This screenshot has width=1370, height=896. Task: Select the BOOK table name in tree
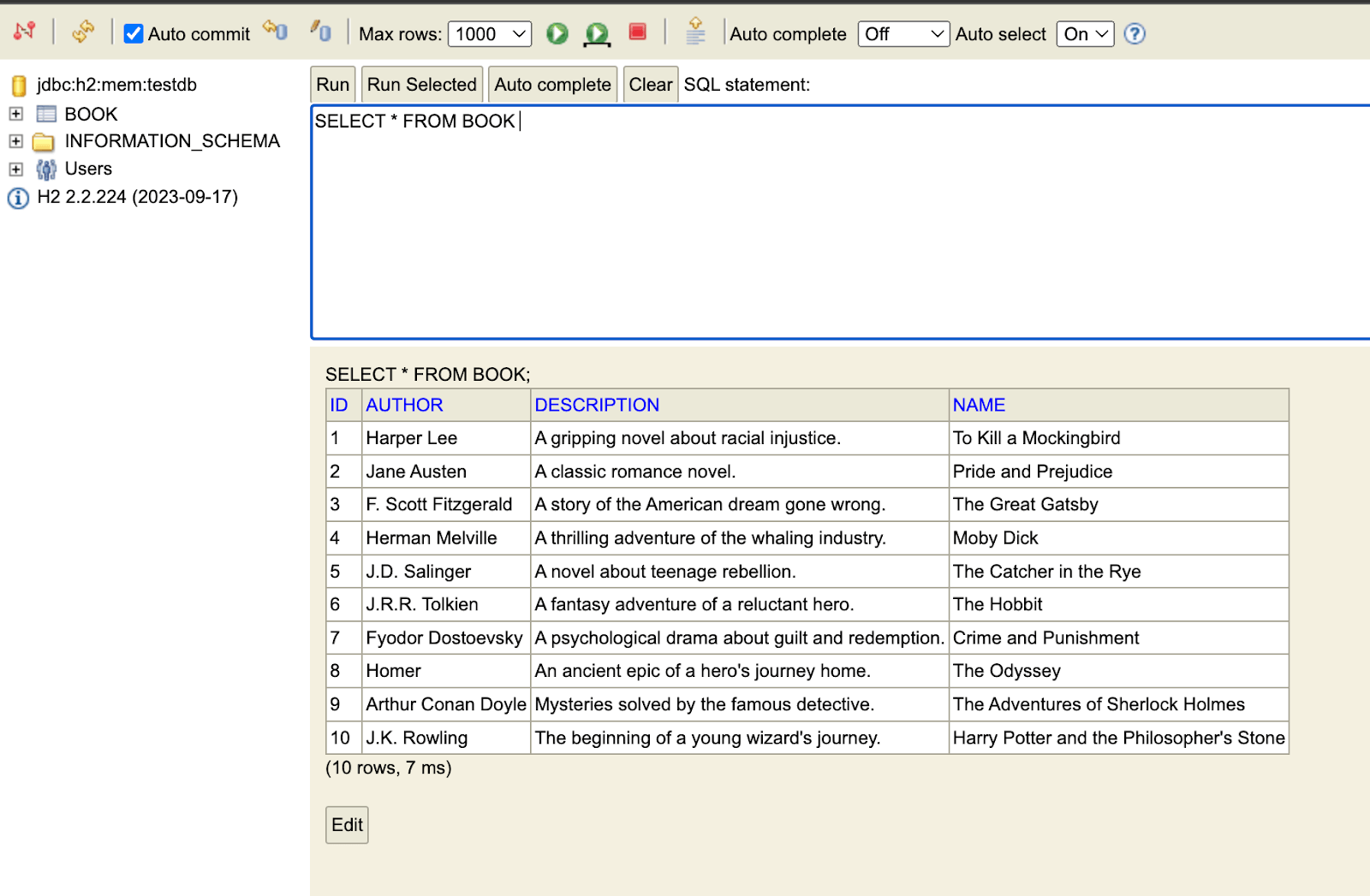tap(91, 114)
